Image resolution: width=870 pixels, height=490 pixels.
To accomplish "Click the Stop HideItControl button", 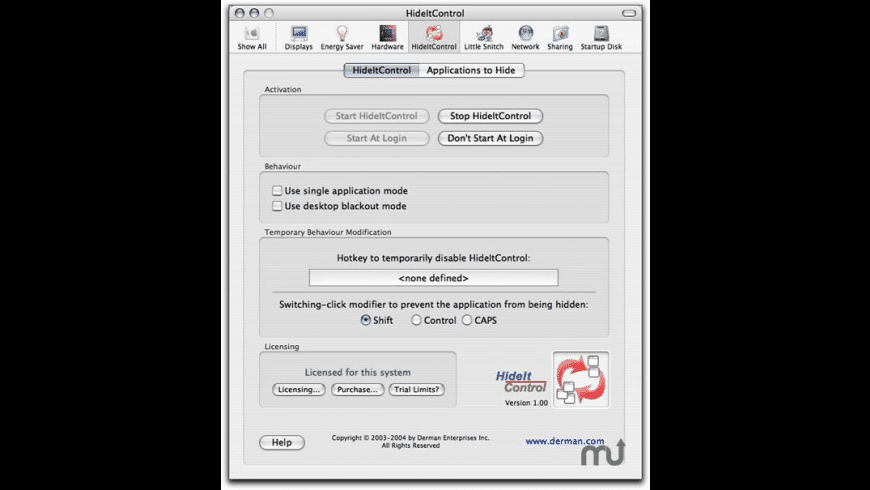I will [x=490, y=116].
